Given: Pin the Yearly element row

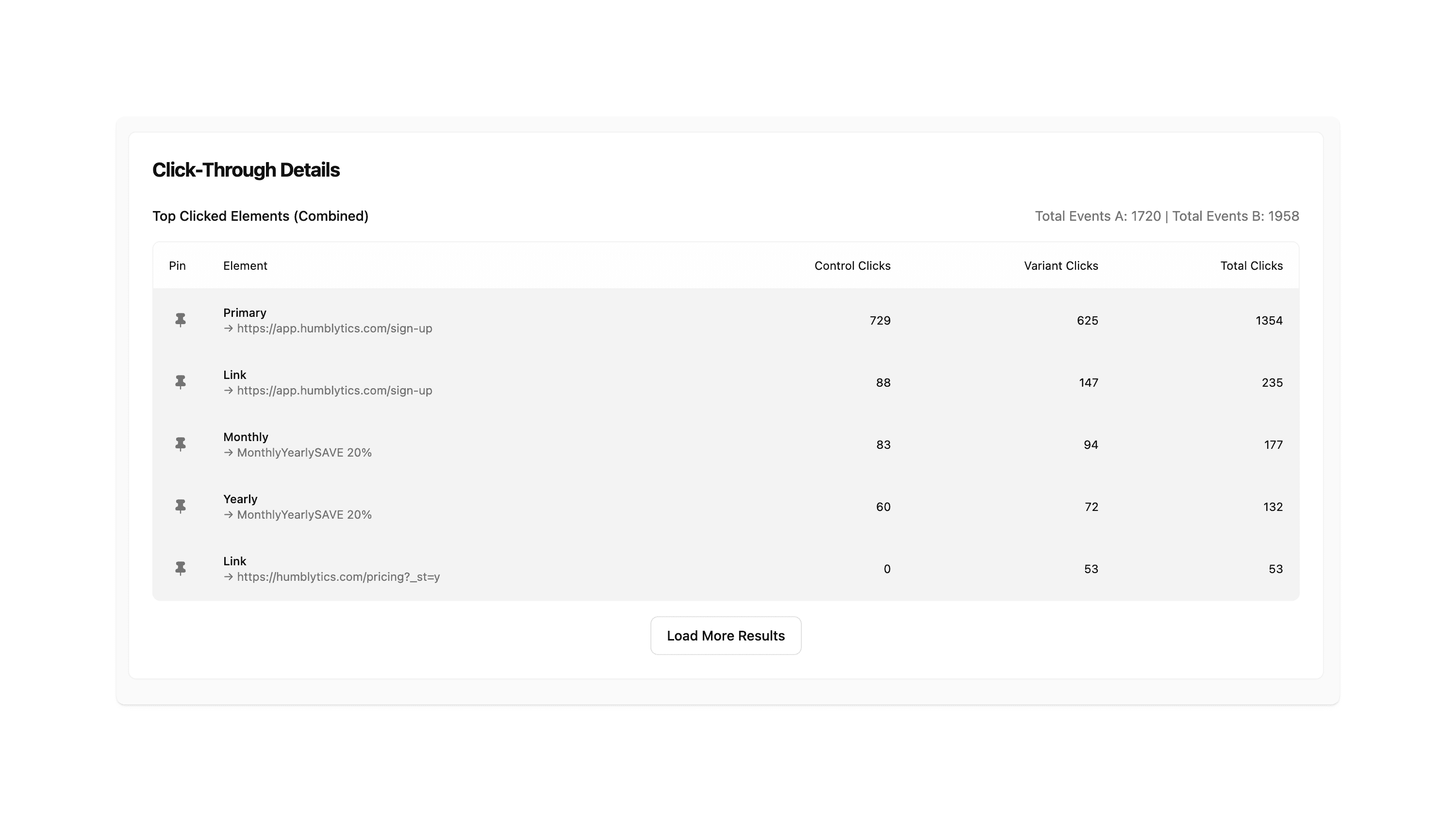Looking at the screenshot, I should pos(181,507).
